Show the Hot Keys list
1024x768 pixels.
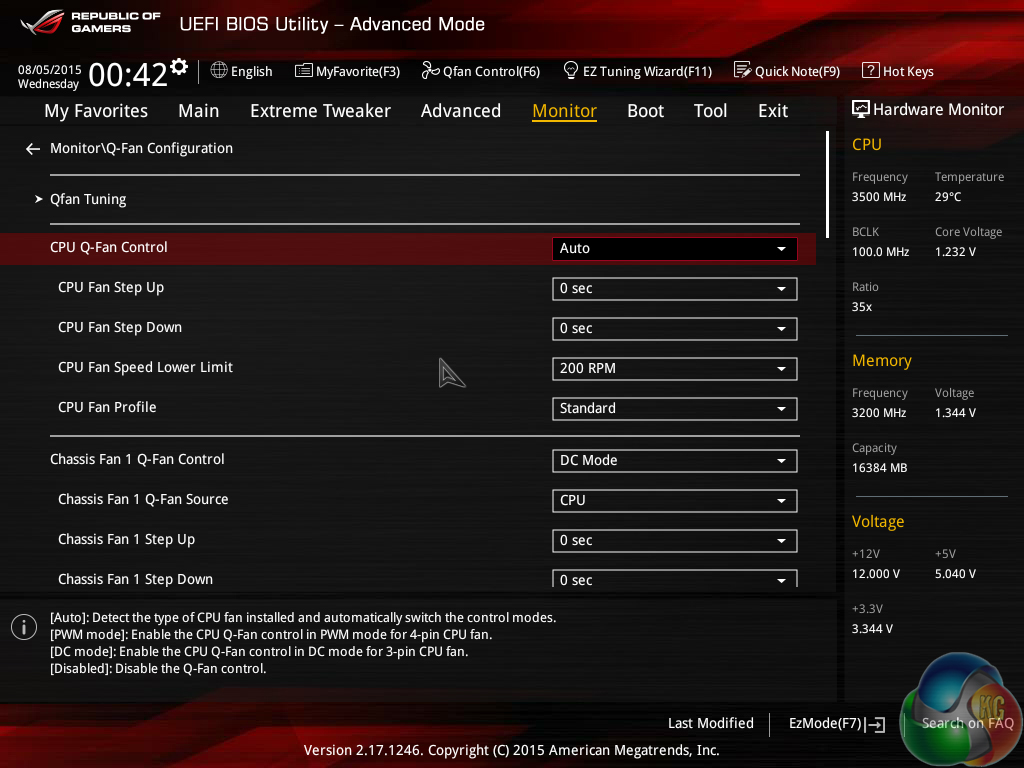click(898, 71)
